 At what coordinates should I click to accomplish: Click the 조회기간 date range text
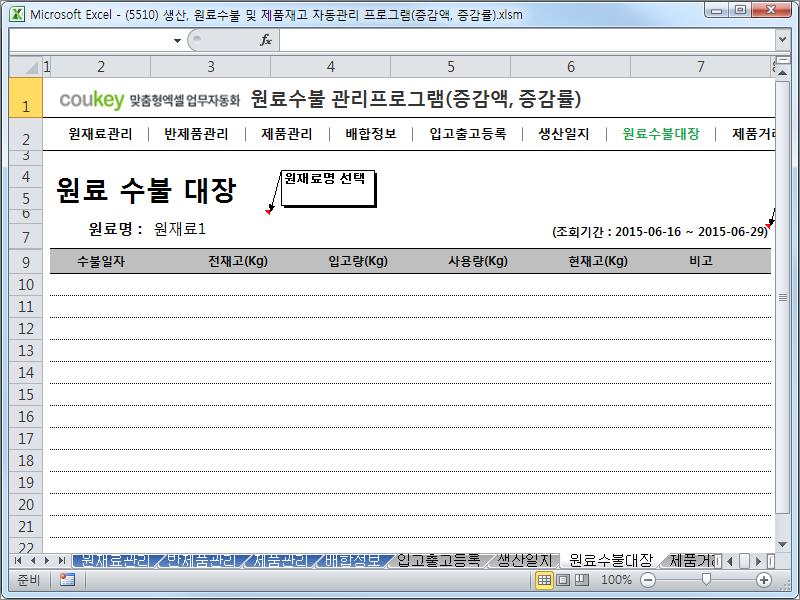(x=660, y=232)
